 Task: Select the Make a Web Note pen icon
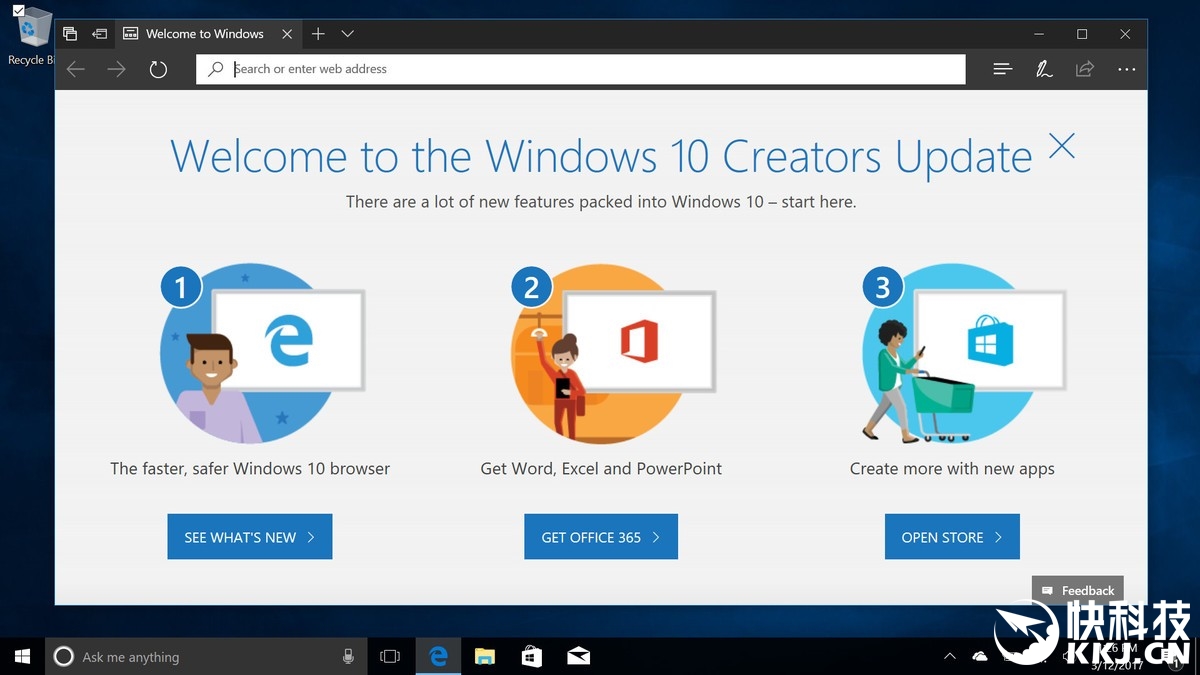click(x=1044, y=69)
